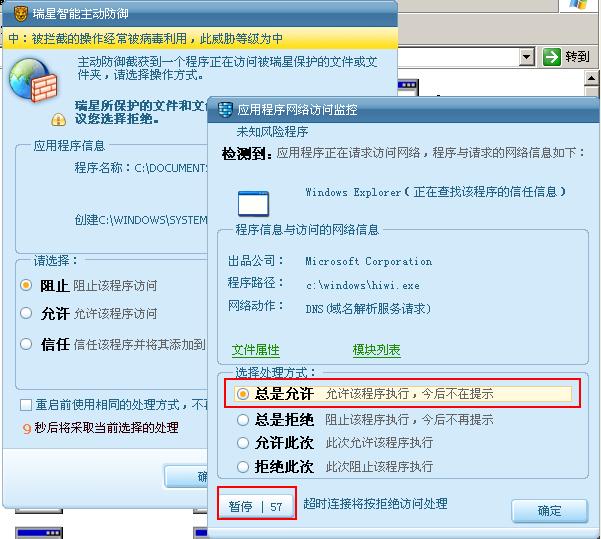Click the Rising lion shield title icon
The height and width of the screenshot is (539, 601).
pos(21,14)
